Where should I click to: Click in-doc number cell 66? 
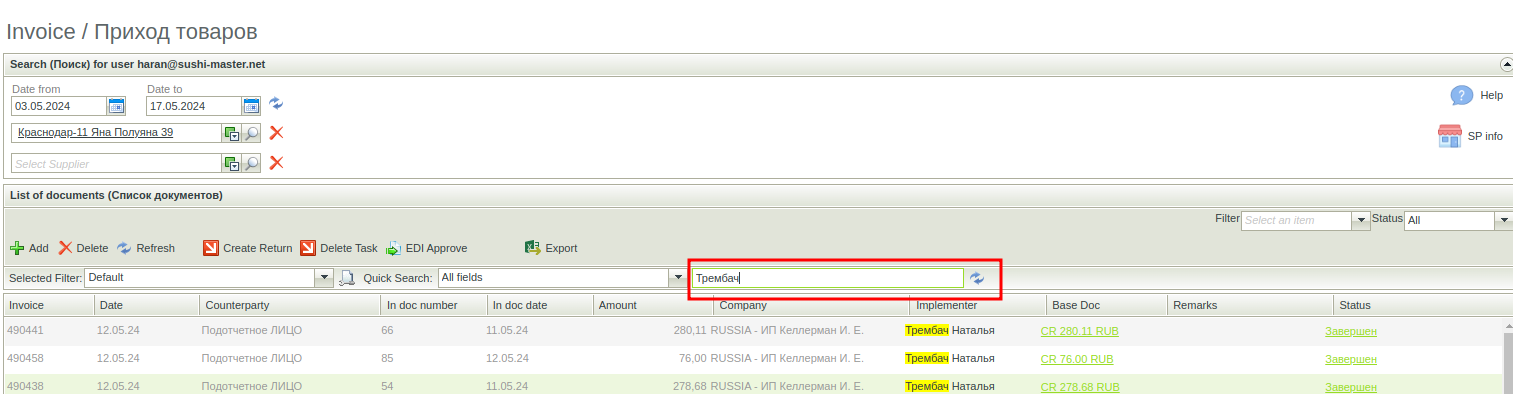(x=388, y=331)
